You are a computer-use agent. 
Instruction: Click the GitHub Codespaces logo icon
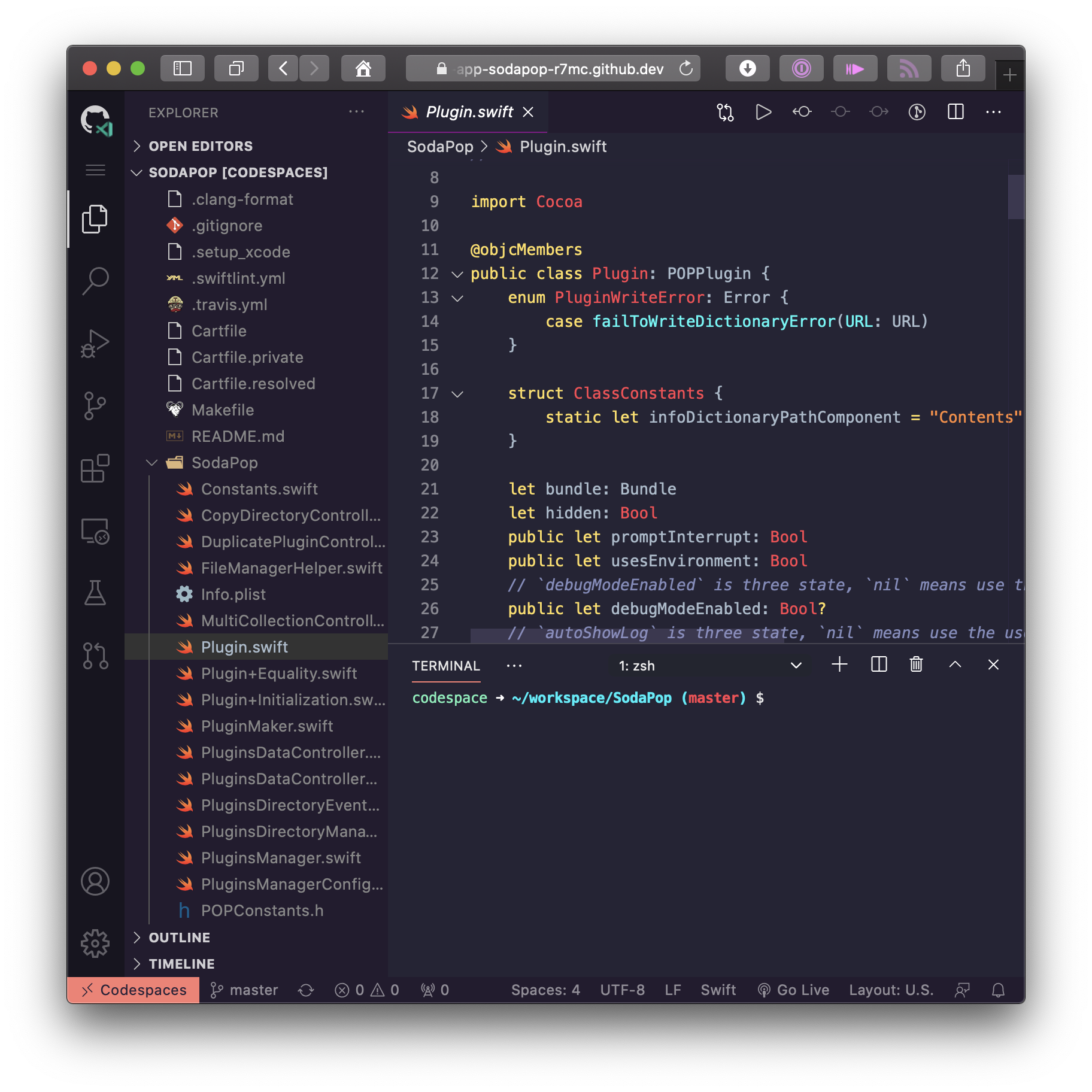(96, 120)
